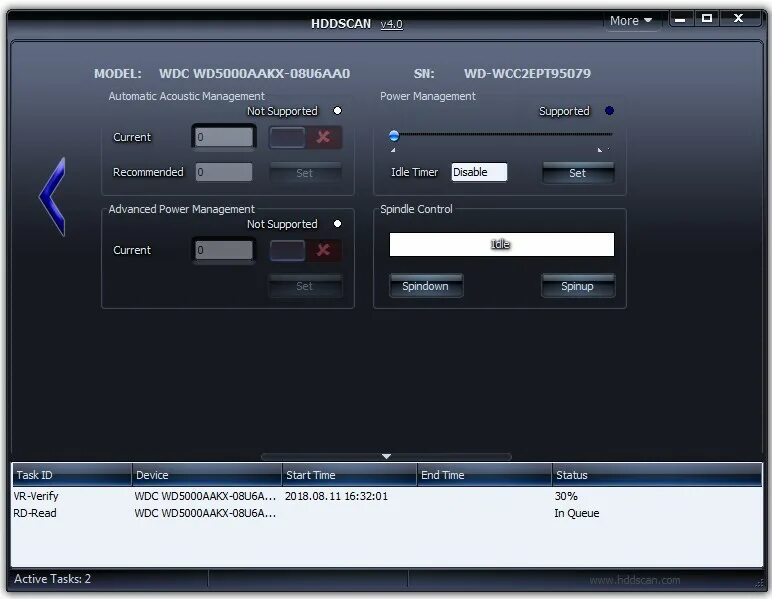Select the RD-Read task row

387,513
